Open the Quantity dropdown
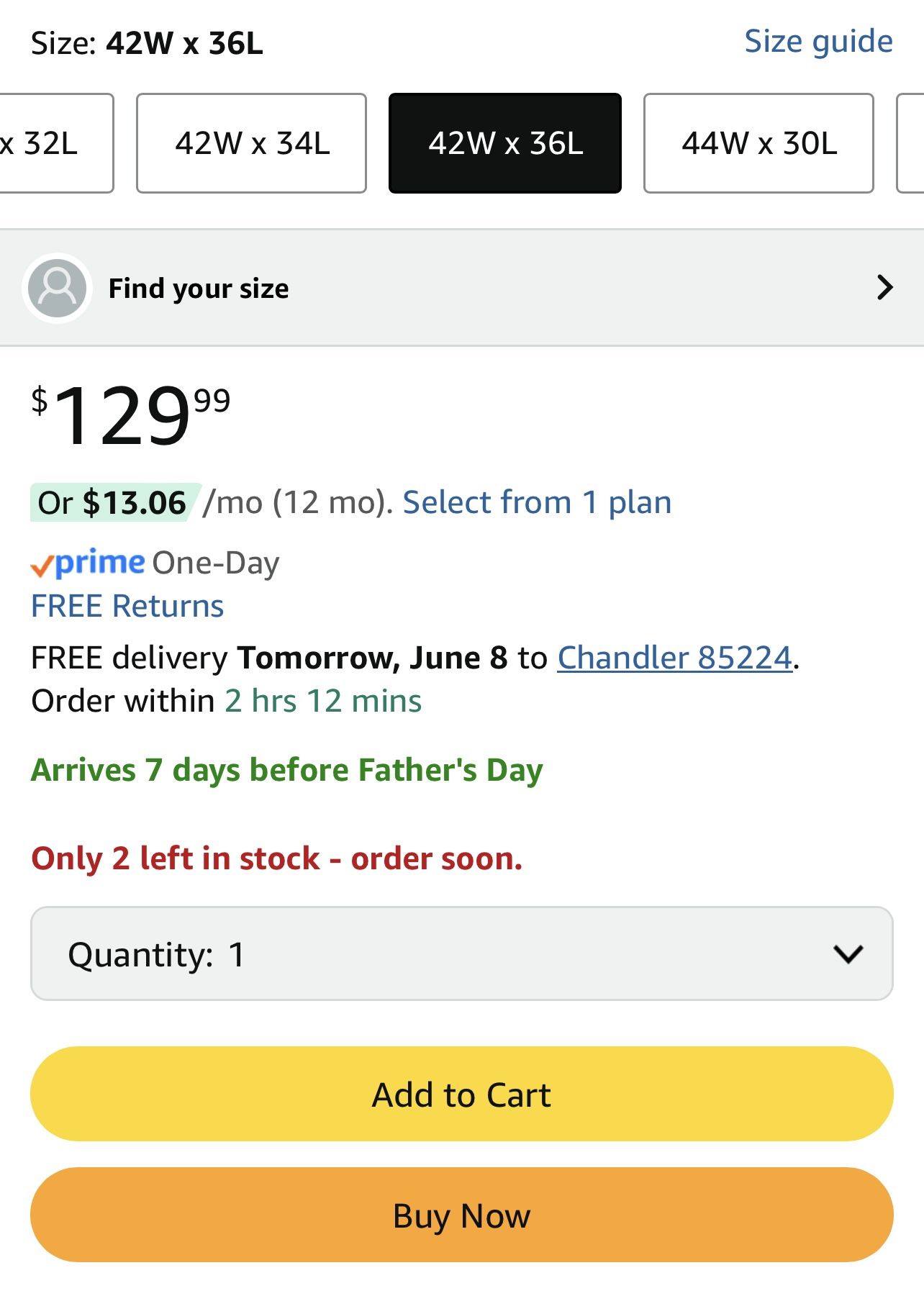Viewport: 924px width, 1296px height. [x=461, y=953]
